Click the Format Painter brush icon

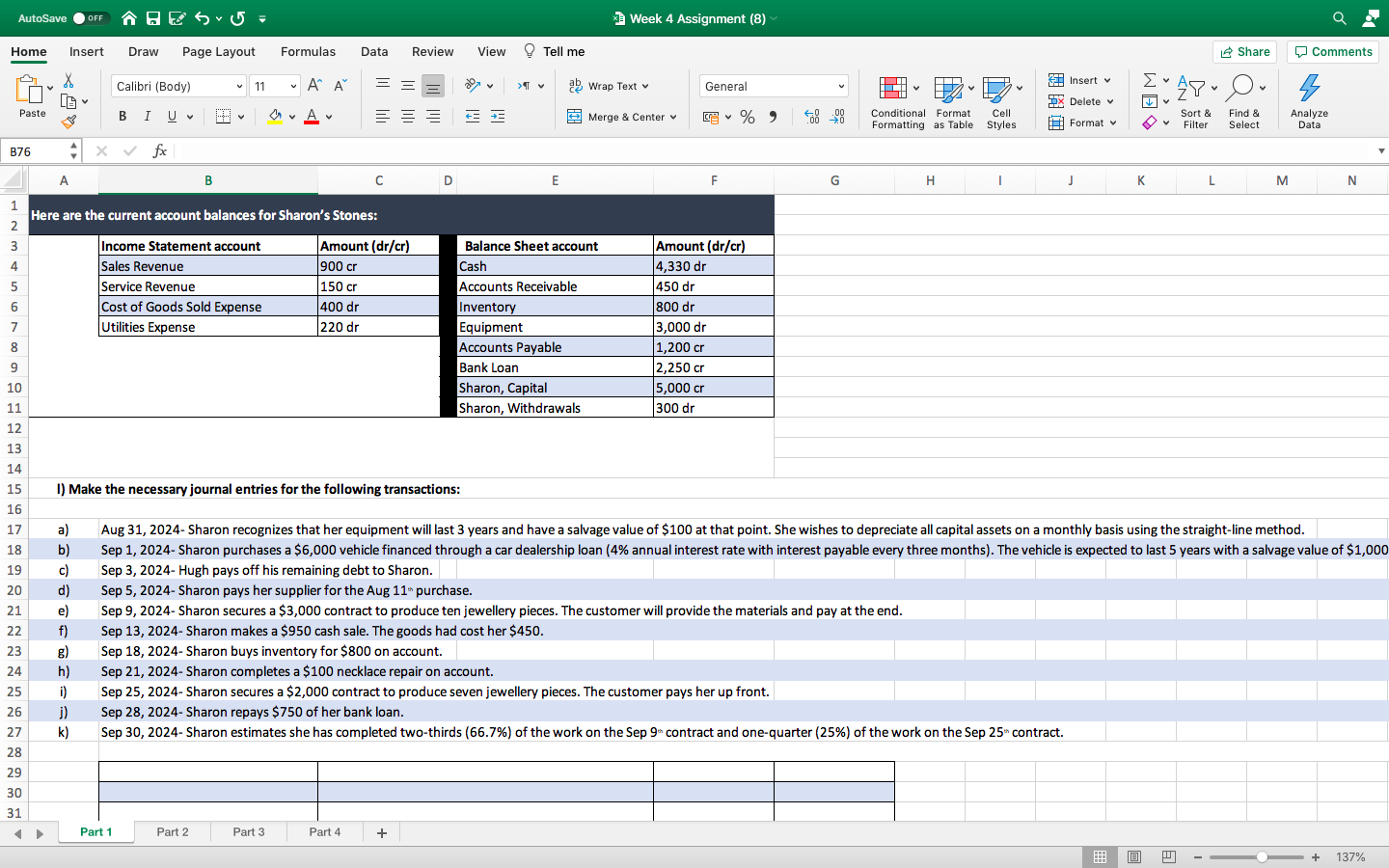click(68, 122)
